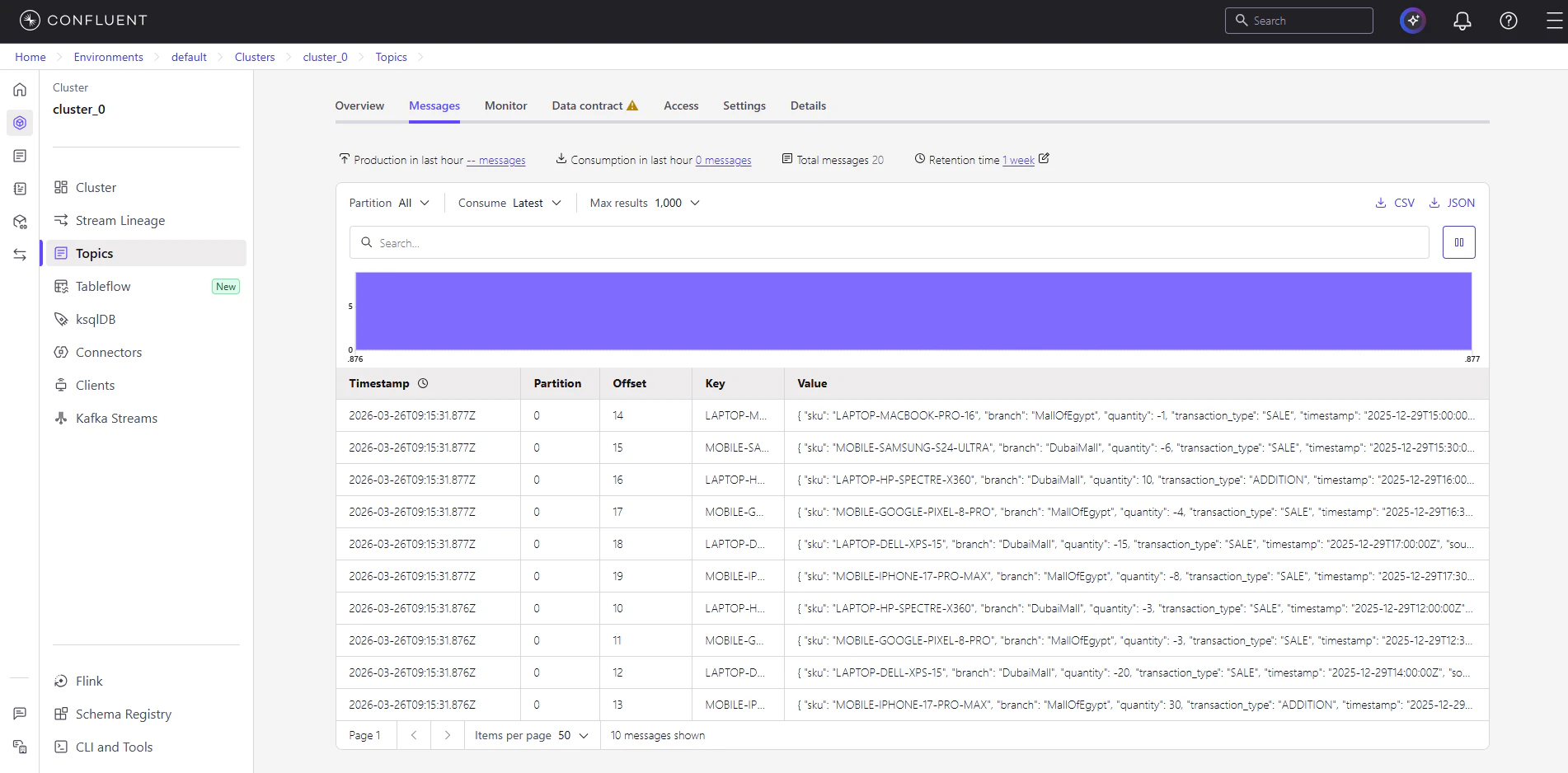The height and width of the screenshot is (773, 1568).
Task: Expand the Partition All dropdown
Action: click(x=389, y=203)
